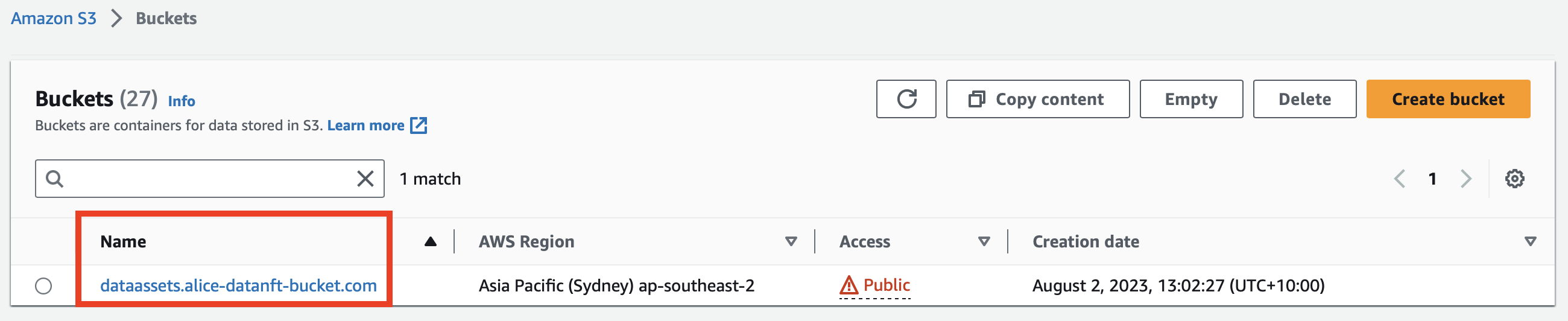Click the search magnifier icon

(55, 179)
